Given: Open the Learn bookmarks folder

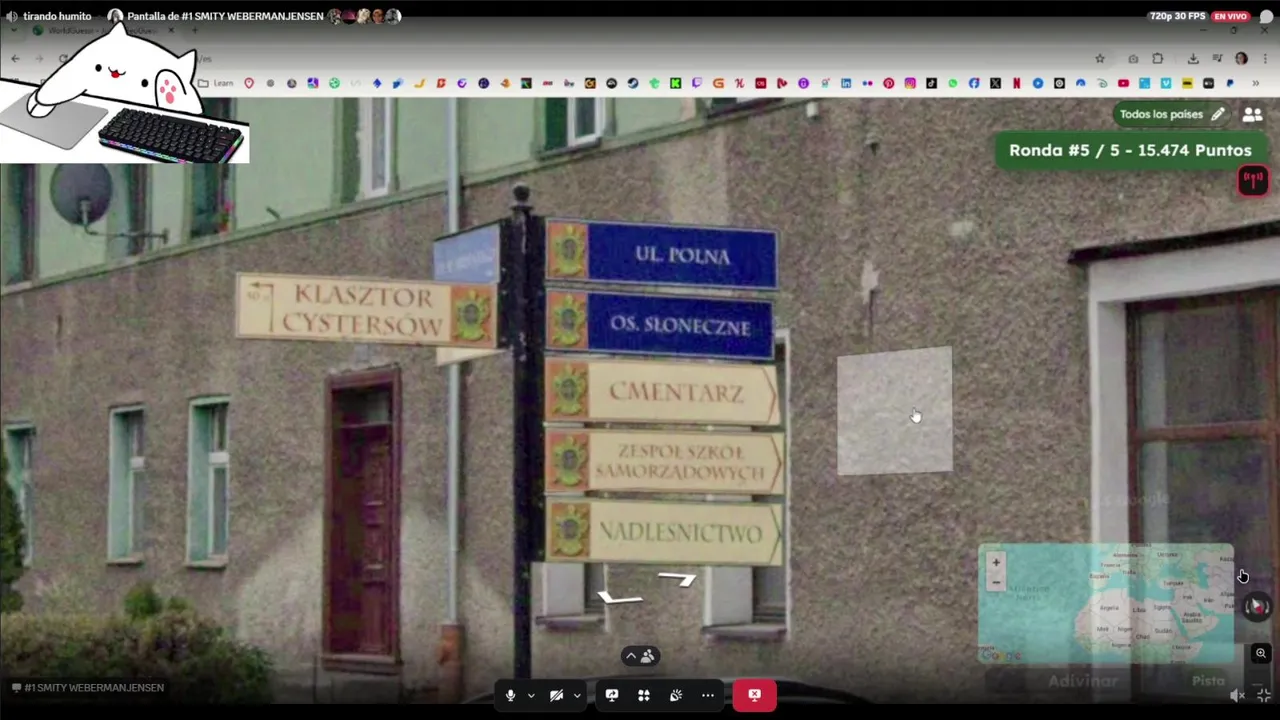Looking at the screenshot, I should [214, 83].
